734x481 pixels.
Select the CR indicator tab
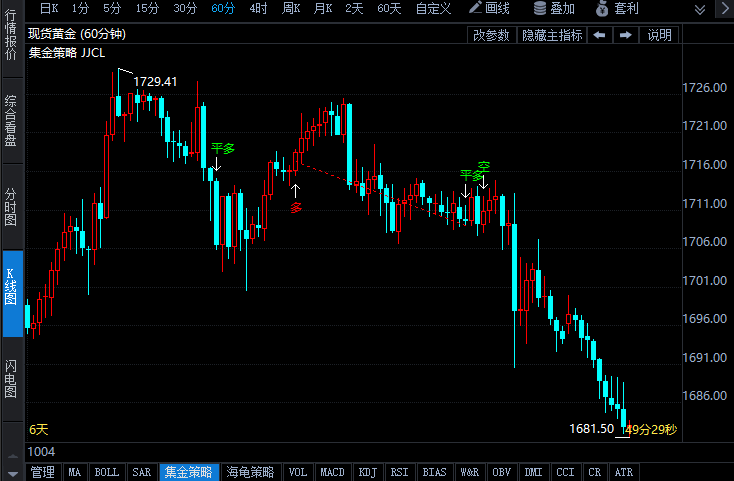595,472
